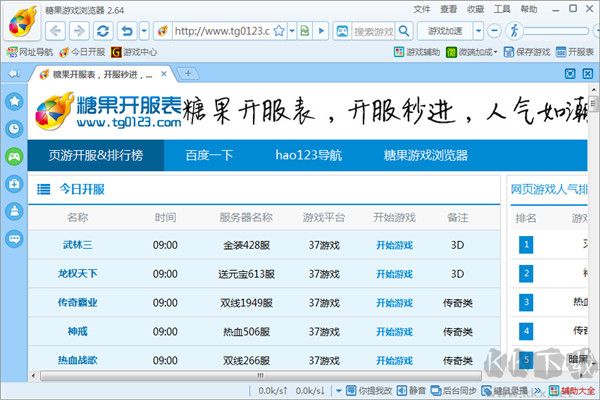The height and width of the screenshot is (400, 600).
Task: Click the sidebar chat bubble icon
Action: 14,239
